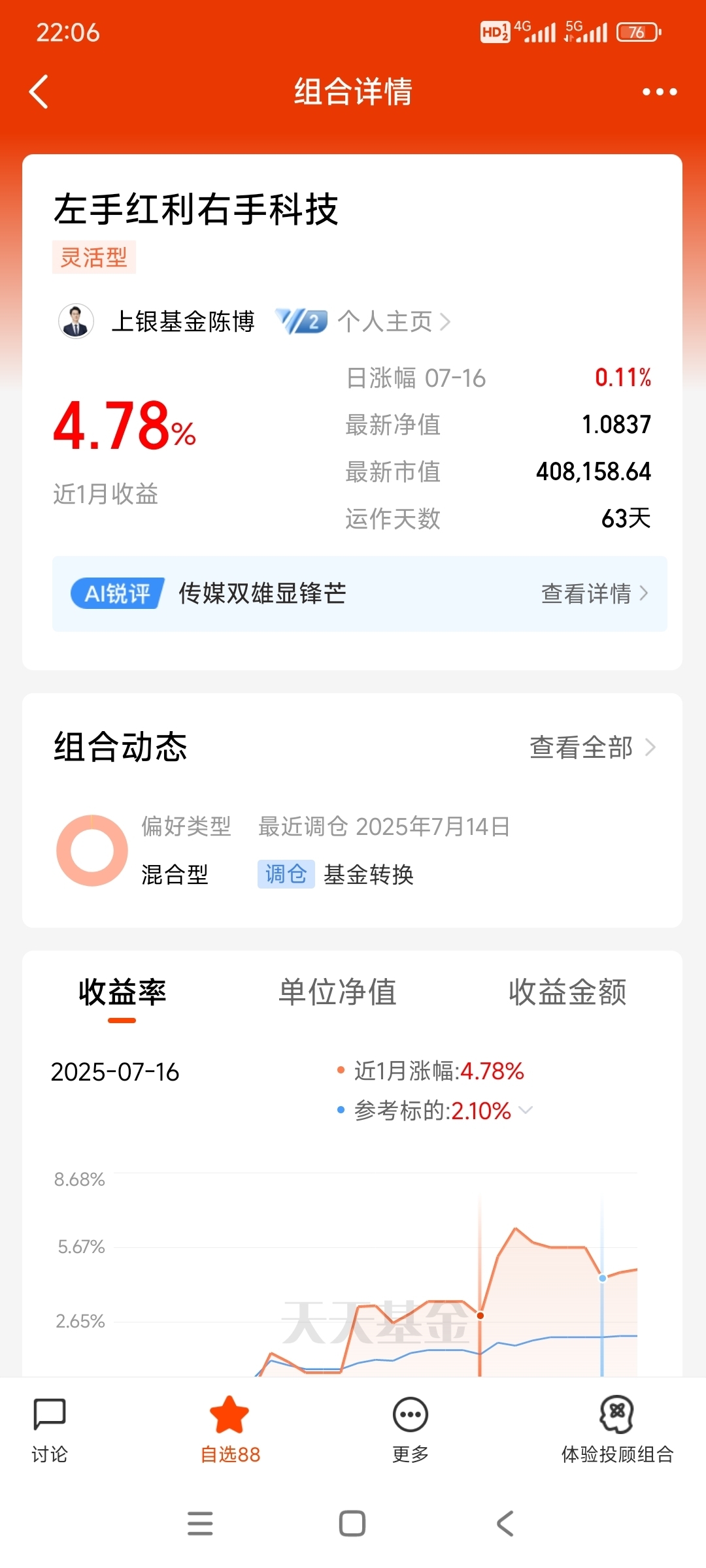Switch to the 单位净值 tab
Viewport: 706px width, 1568px height.
click(337, 992)
